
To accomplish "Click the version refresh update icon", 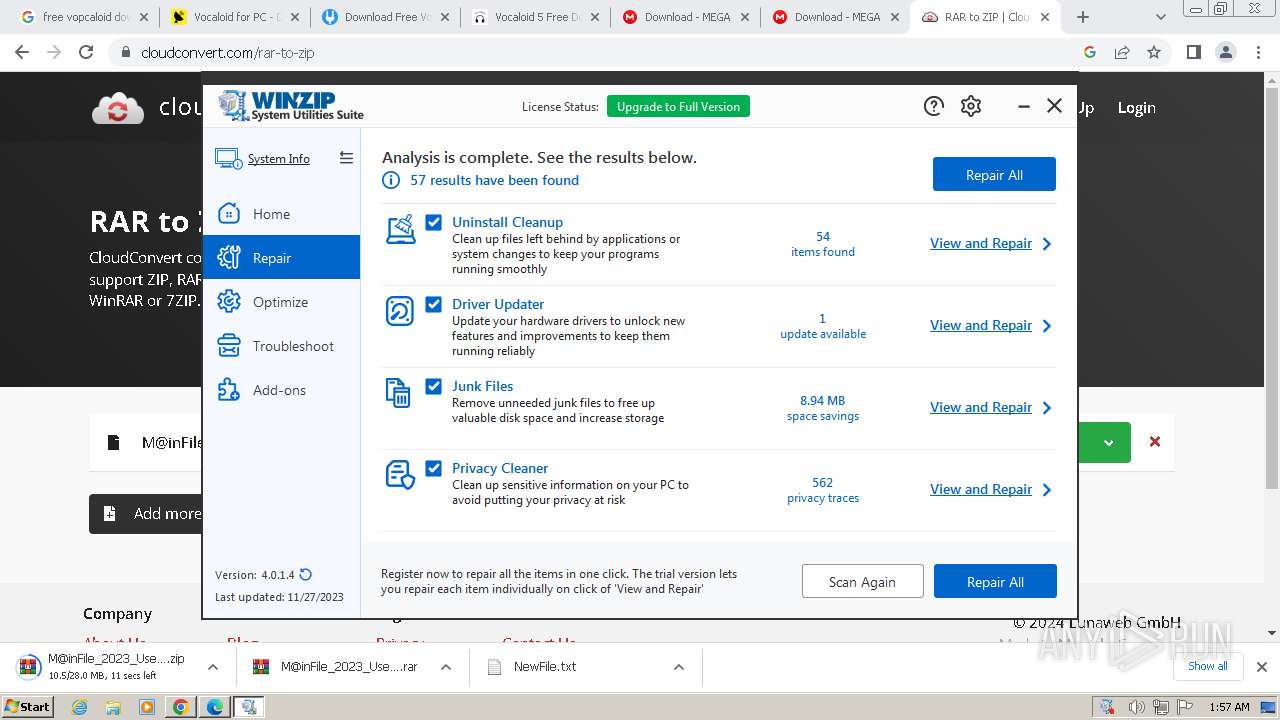I will point(306,575).
